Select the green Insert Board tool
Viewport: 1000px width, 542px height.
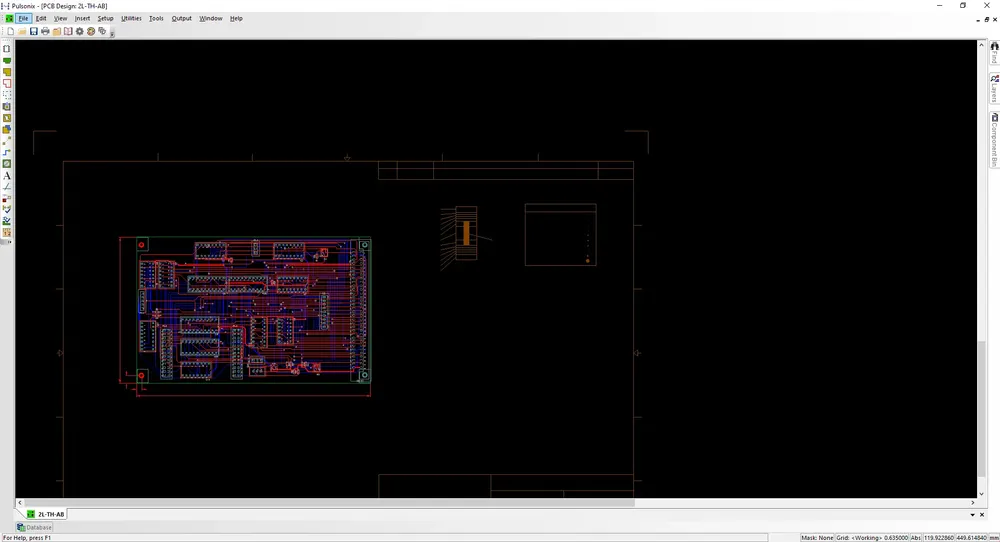point(7,61)
